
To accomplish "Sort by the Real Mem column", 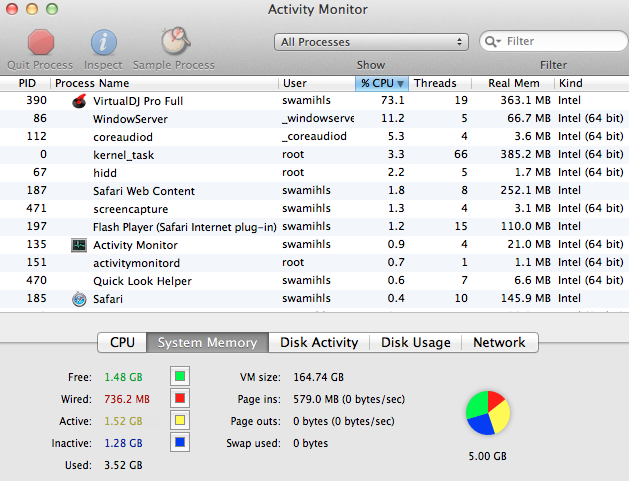I will tap(513, 83).
